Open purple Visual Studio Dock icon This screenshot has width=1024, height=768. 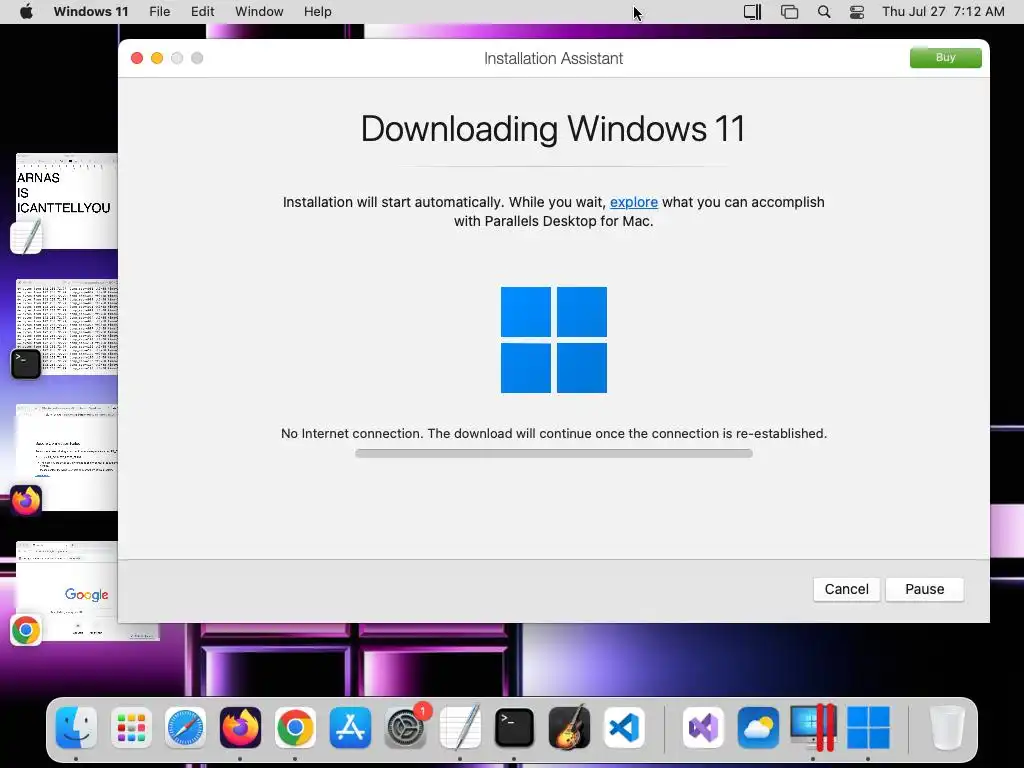tap(703, 728)
